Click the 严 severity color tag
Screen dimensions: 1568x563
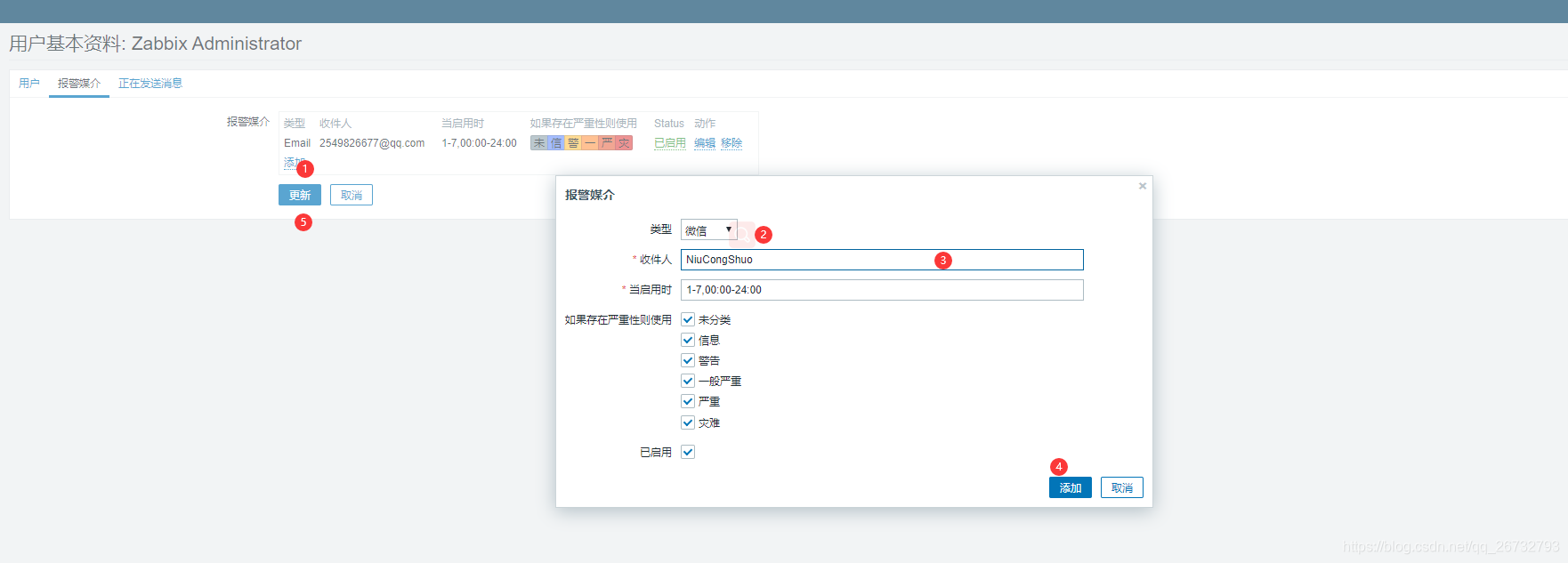pyautogui.click(x=607, y=143)
